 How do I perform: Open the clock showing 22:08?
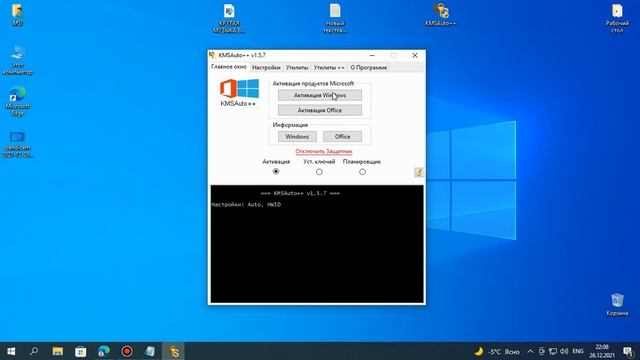point(602,351)
